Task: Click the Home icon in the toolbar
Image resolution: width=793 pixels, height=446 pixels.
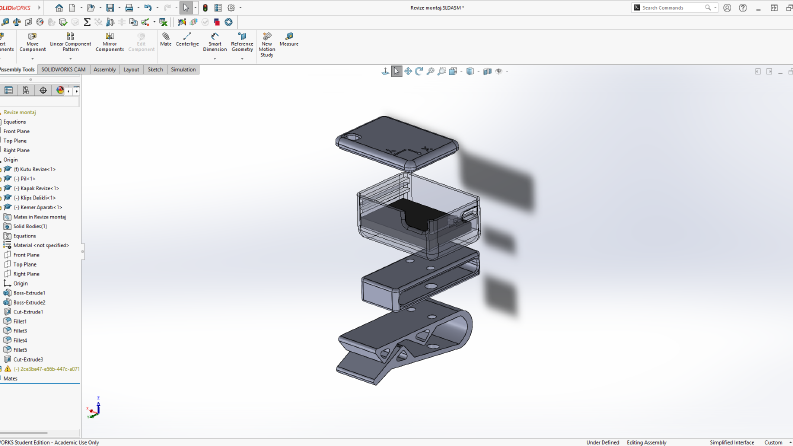Action: [x=59, y=8]
